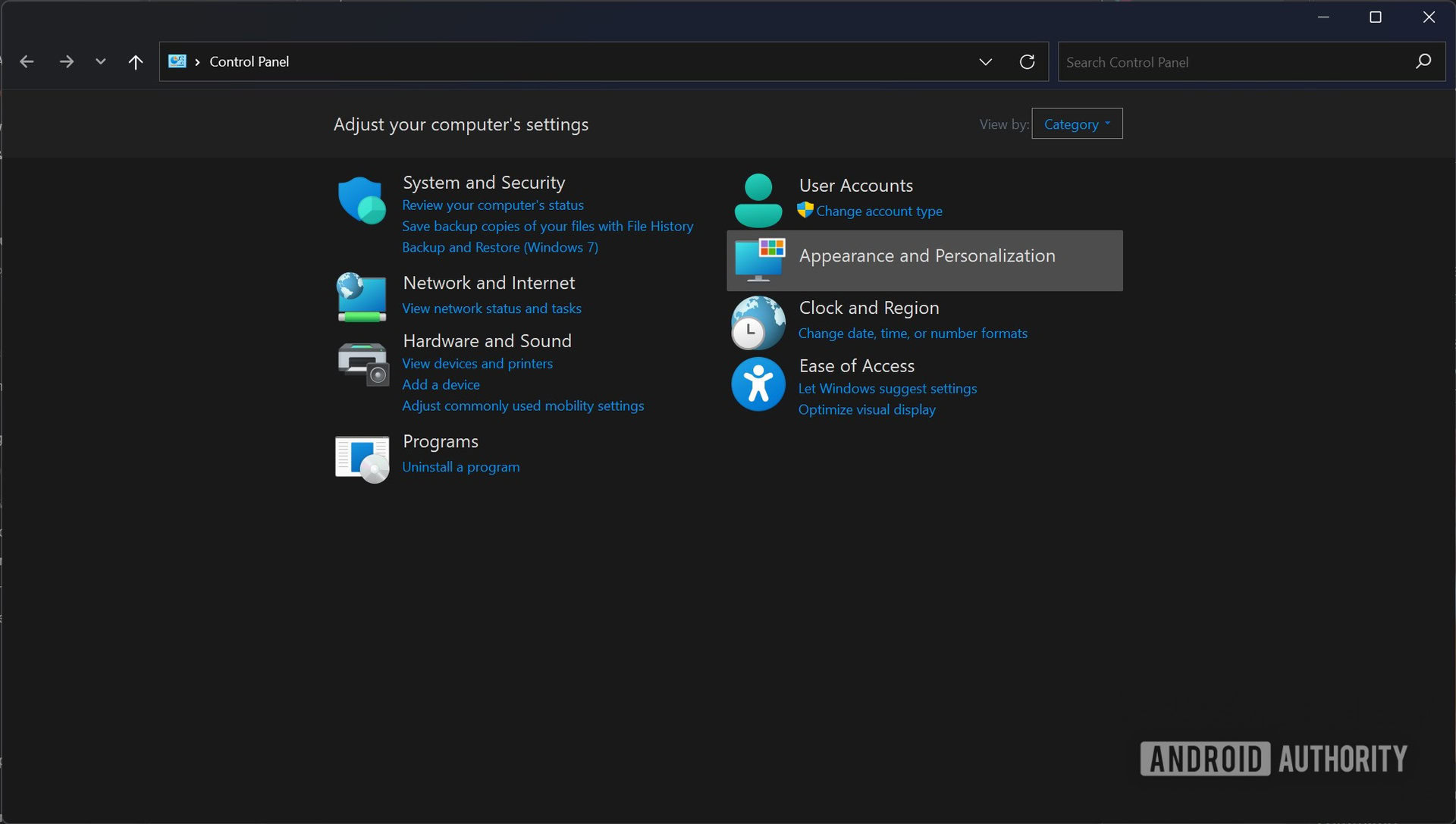Click the Control Panel breadcrumb label

(249, 62)
